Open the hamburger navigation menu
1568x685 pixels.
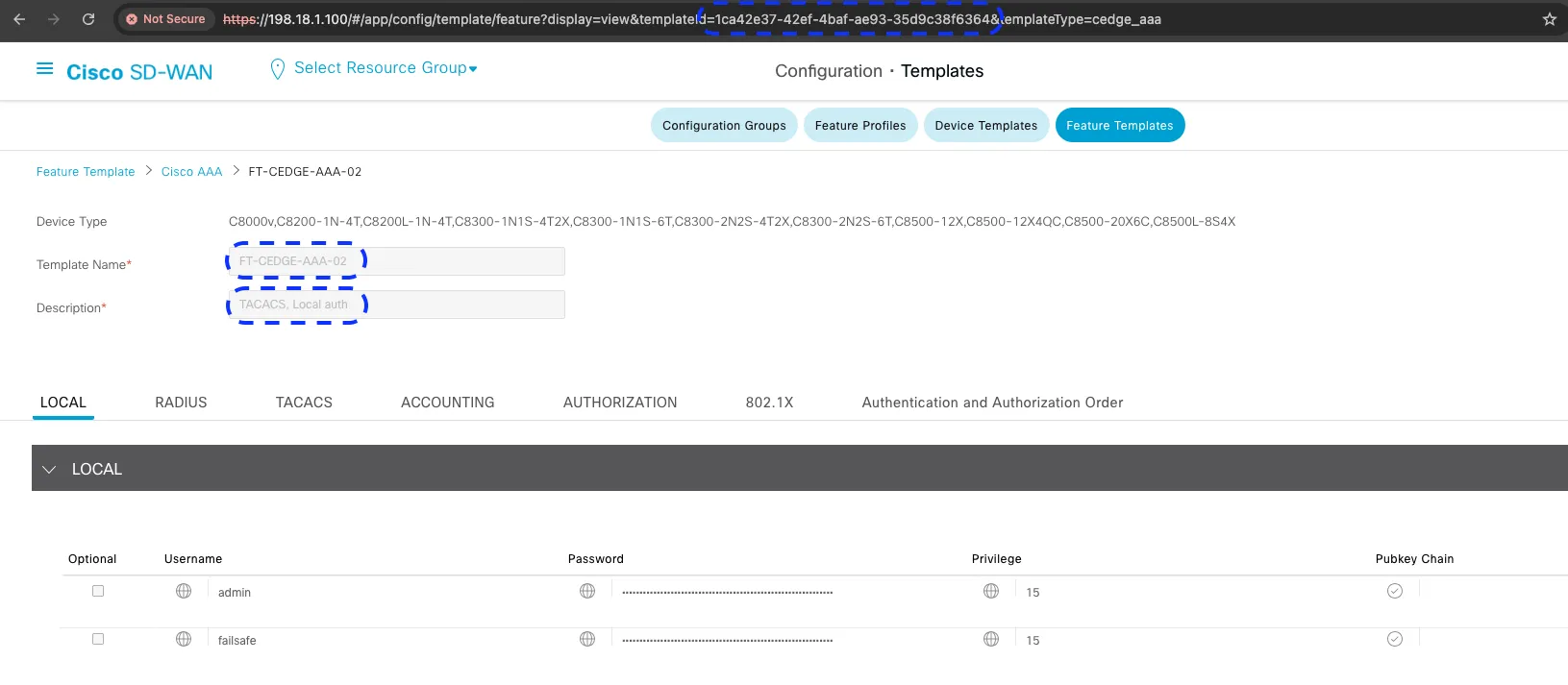click(x=44, y=69)
